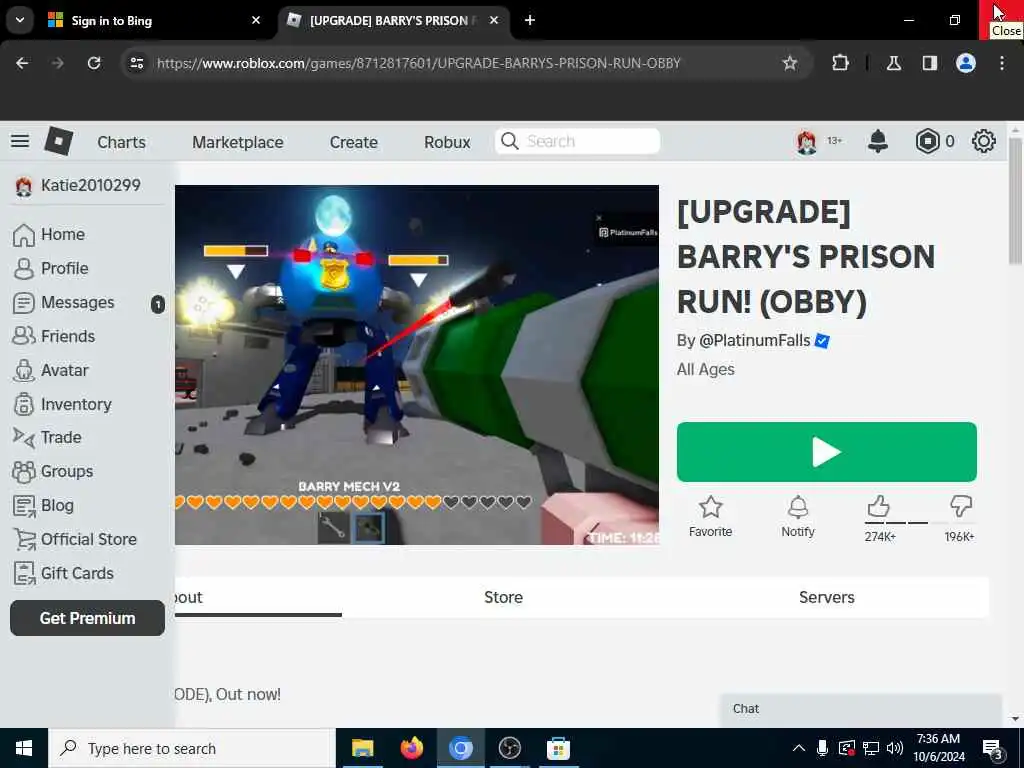This screenshot has height=768, width=1024.
Task: Dislike the game with thumbs down
Action: click(961, 507)
